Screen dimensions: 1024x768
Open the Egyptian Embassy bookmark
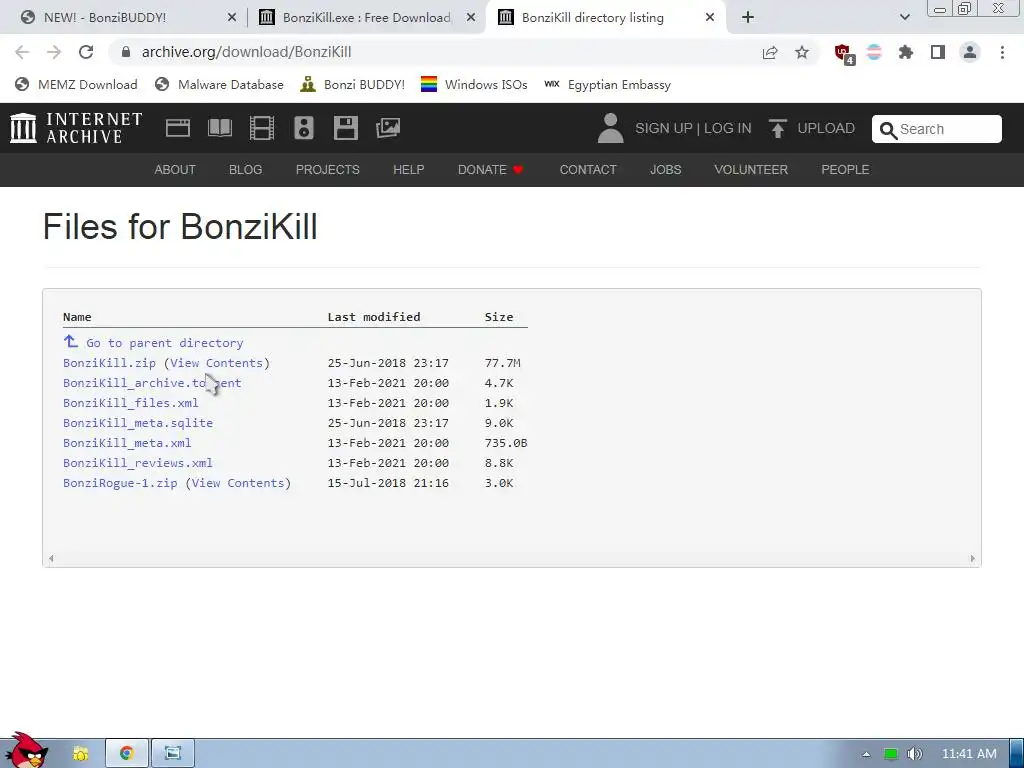tap(607, 84)
